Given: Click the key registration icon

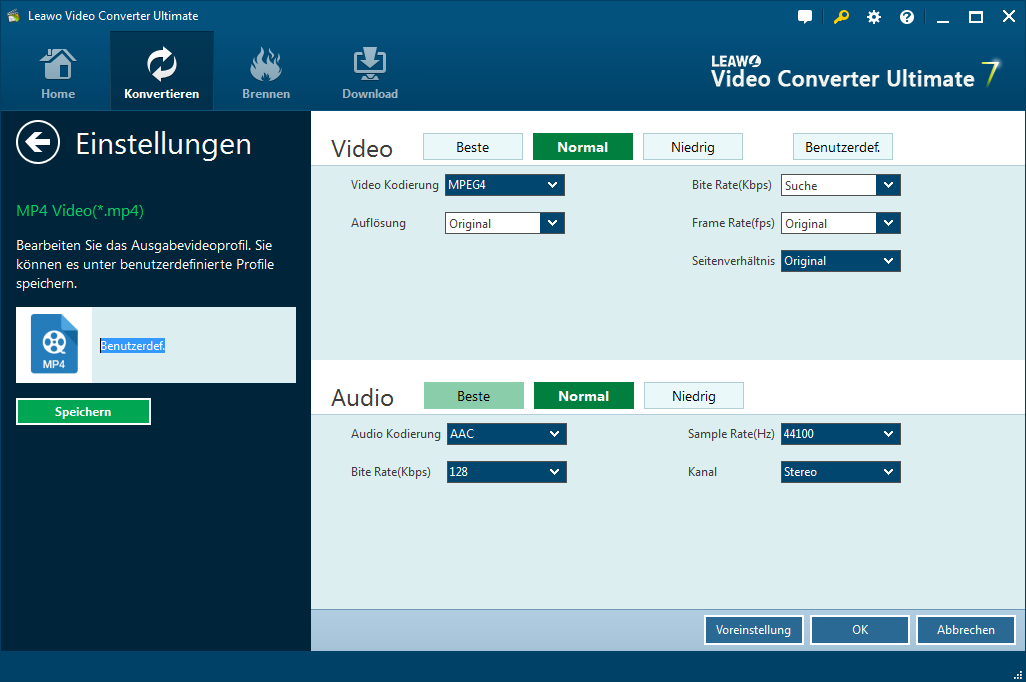Looking at the screenshot, I should 840,17.
